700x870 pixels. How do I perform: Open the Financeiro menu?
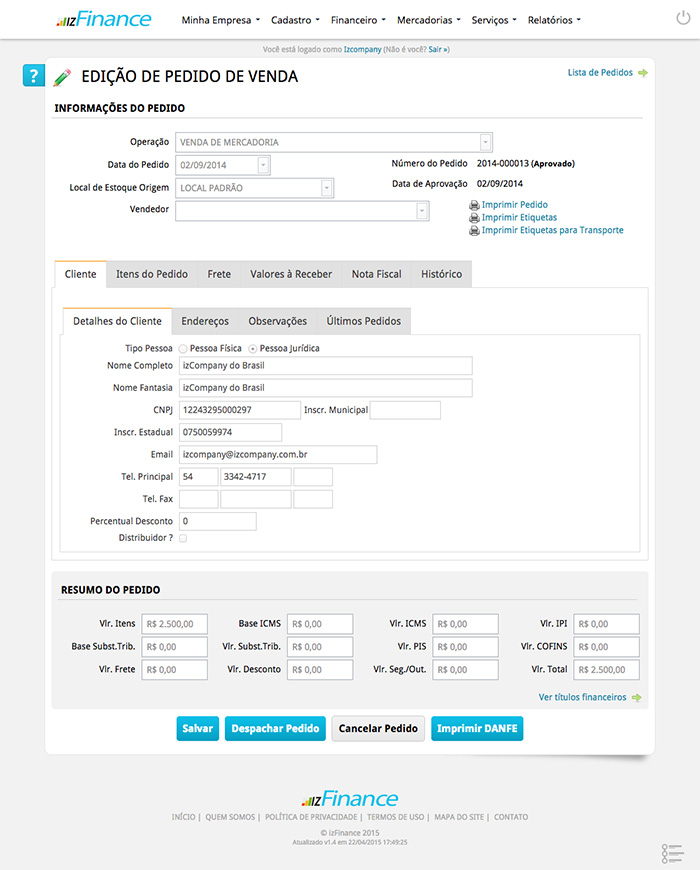tap(358, 20)
